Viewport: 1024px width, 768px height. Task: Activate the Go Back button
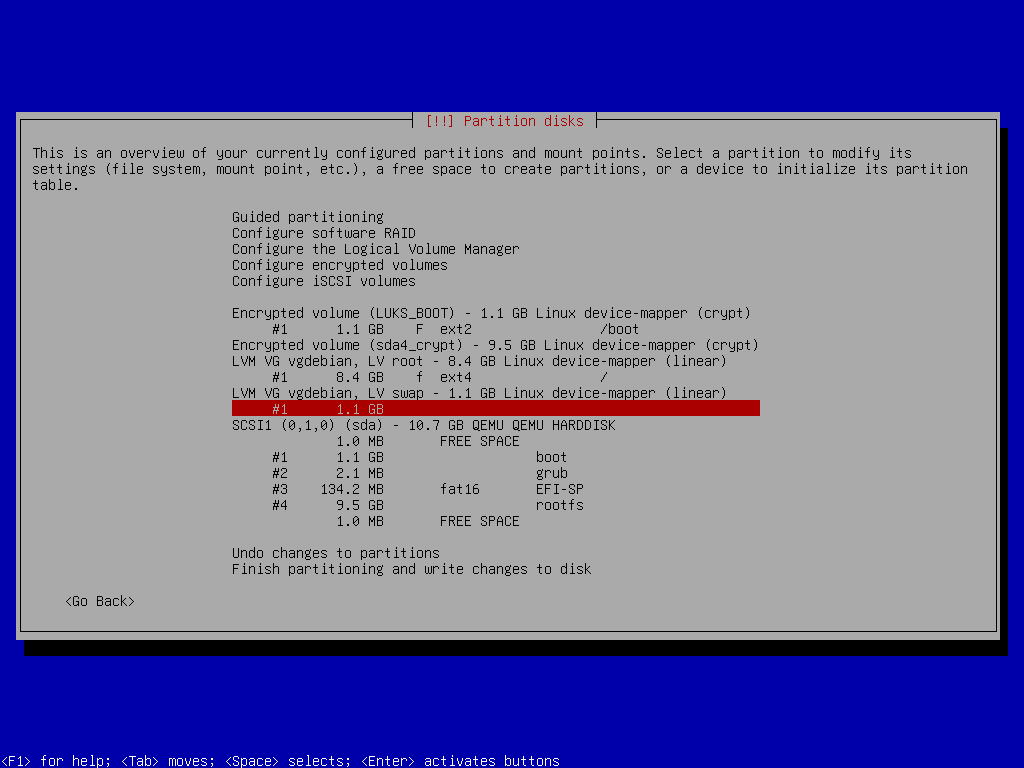click(98, 601)
